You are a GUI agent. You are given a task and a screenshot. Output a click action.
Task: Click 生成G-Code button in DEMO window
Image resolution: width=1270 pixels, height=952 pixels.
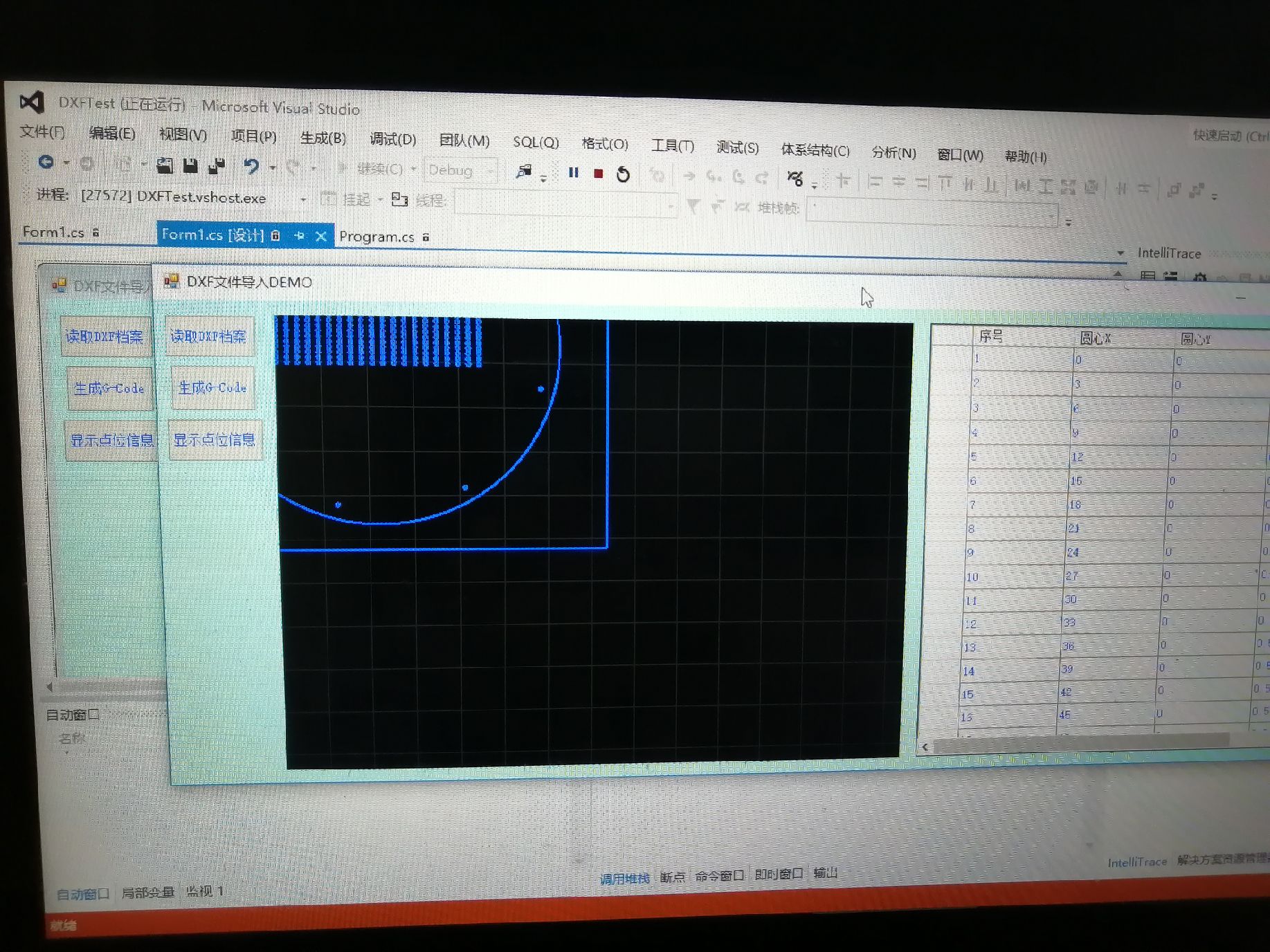coord(212,387)
